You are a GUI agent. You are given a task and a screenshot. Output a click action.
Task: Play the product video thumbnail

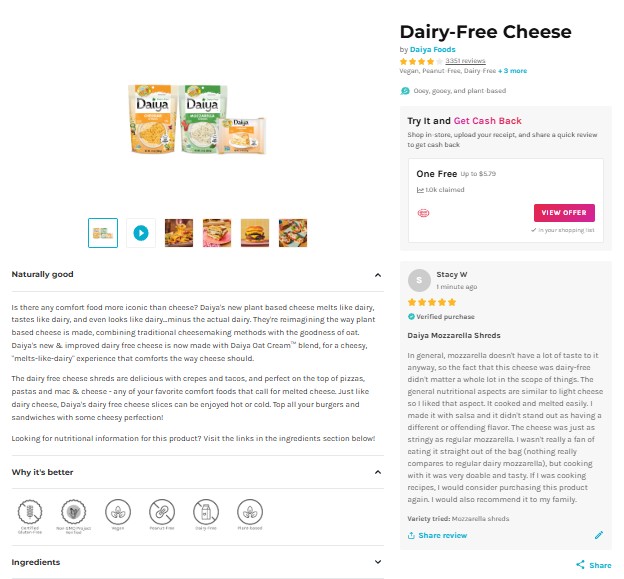point(141,233)
